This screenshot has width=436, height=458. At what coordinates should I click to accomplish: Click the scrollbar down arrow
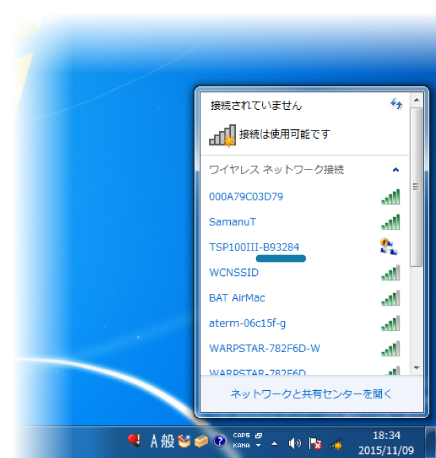[x=416, y=368]
